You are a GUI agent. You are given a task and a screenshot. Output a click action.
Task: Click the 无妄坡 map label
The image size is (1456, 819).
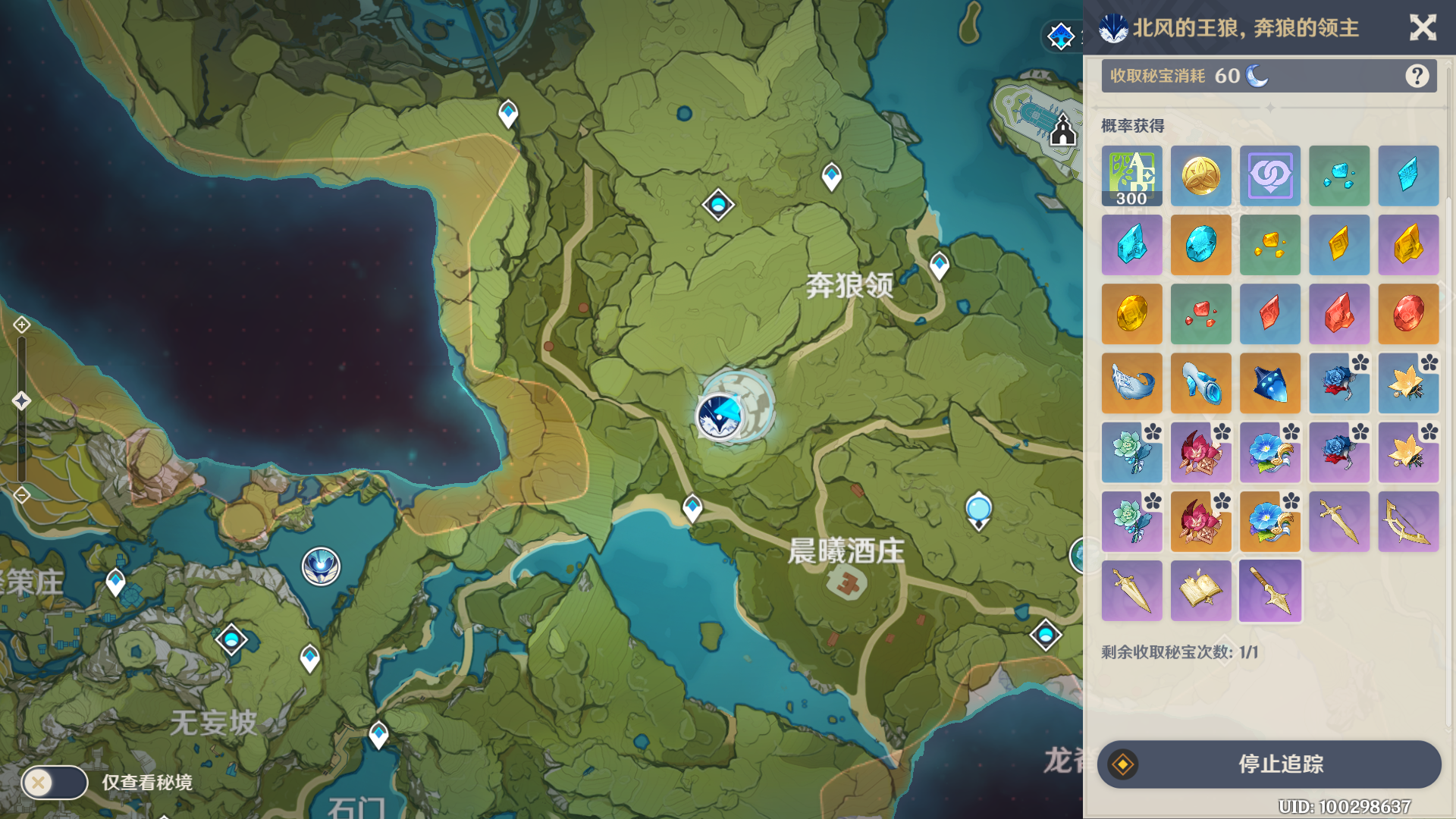pyautogui.click(x=213, y=723)
